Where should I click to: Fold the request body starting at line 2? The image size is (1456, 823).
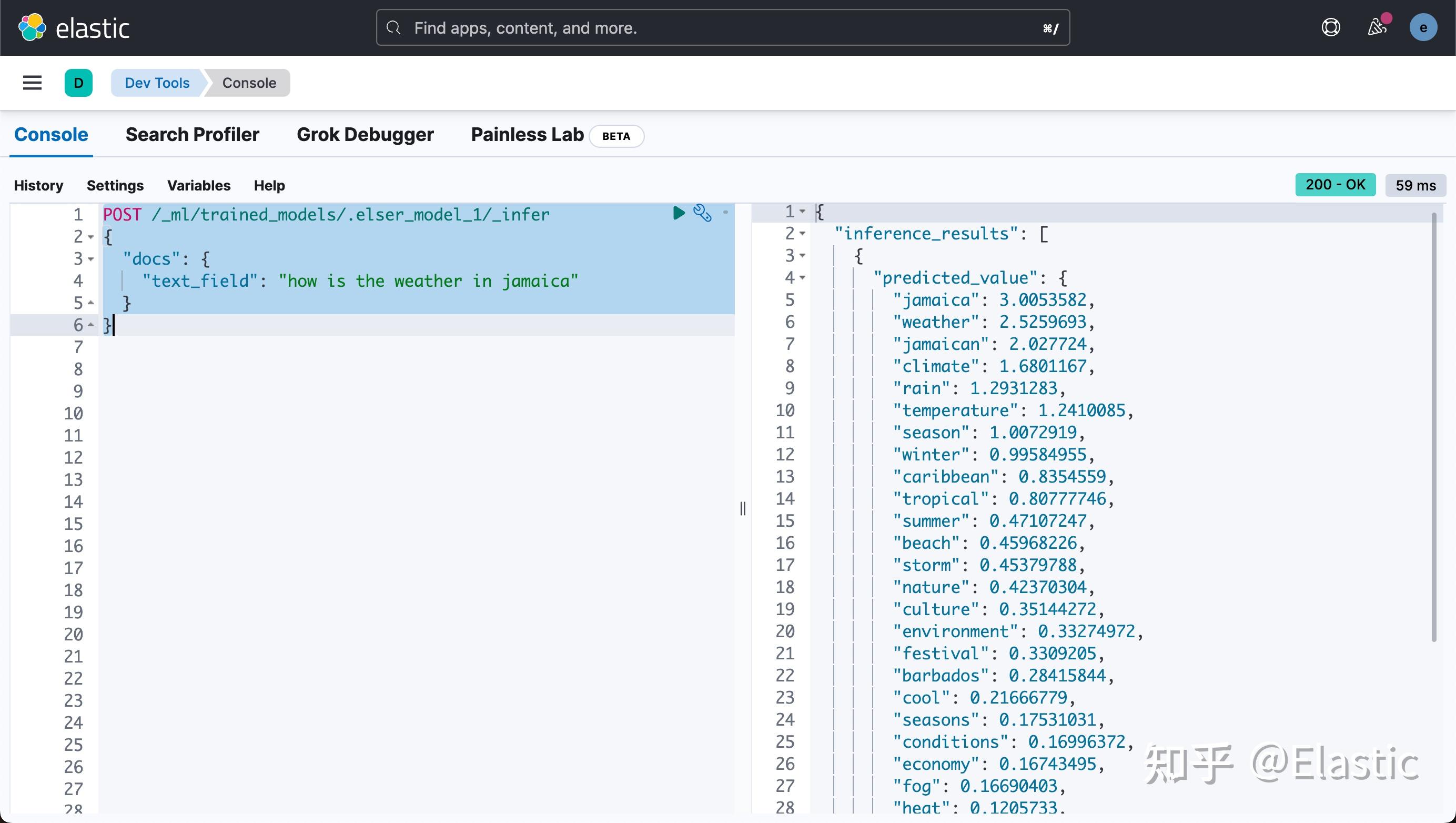pyautogui.click(x=92, y=237)
